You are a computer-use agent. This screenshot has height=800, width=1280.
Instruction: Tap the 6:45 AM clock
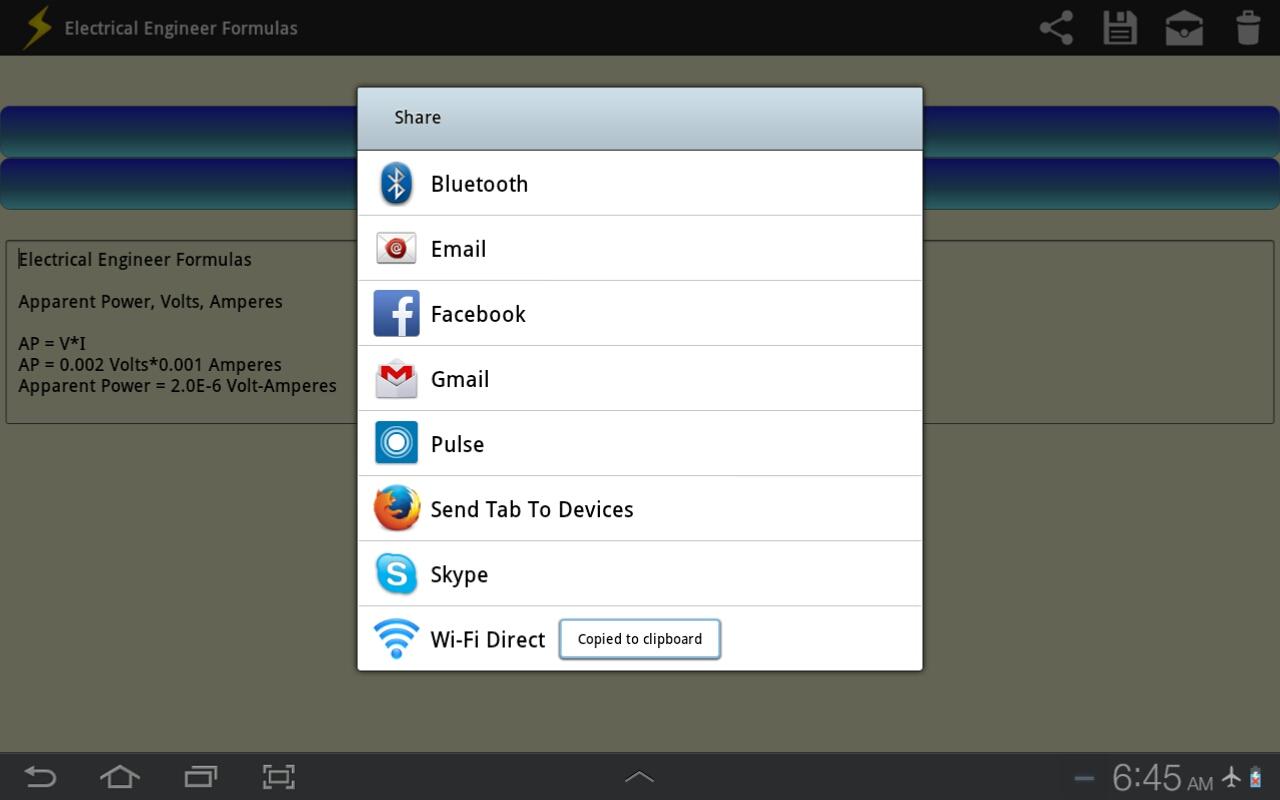click(1162, 777)
